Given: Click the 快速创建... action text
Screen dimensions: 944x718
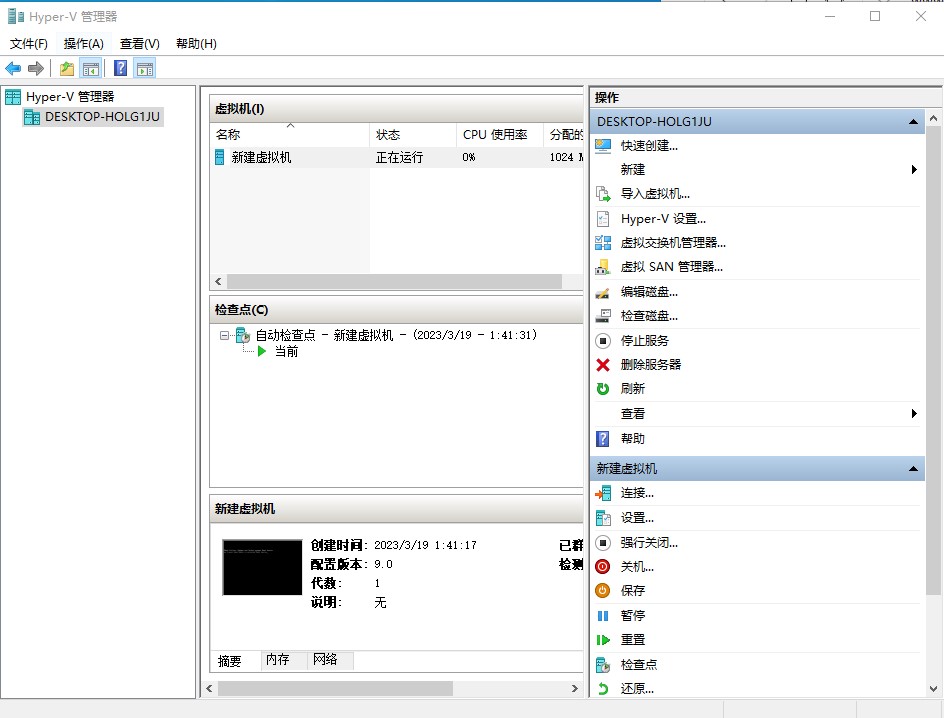Looking at the screenshot, I should click(649, 146).
